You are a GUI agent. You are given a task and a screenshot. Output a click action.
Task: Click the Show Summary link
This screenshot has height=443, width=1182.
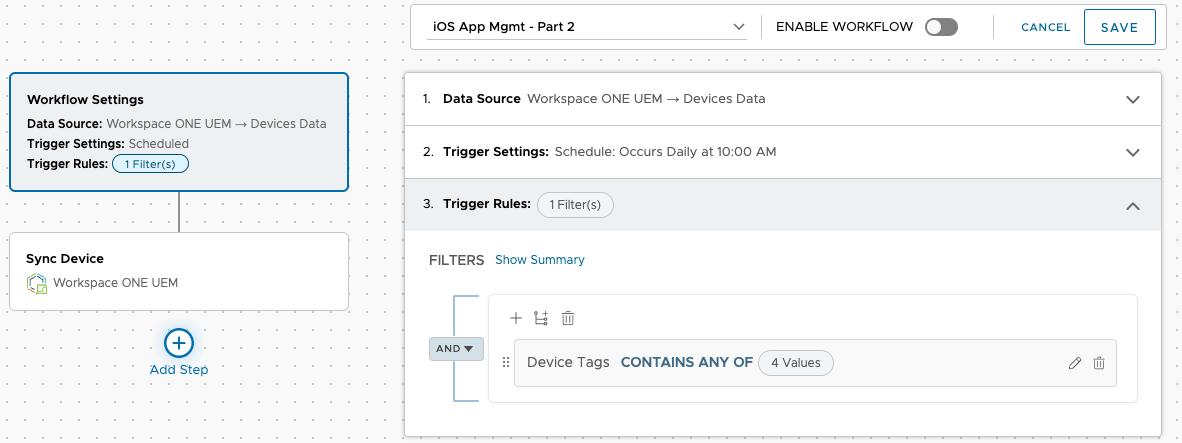click(x=540, y=260)
